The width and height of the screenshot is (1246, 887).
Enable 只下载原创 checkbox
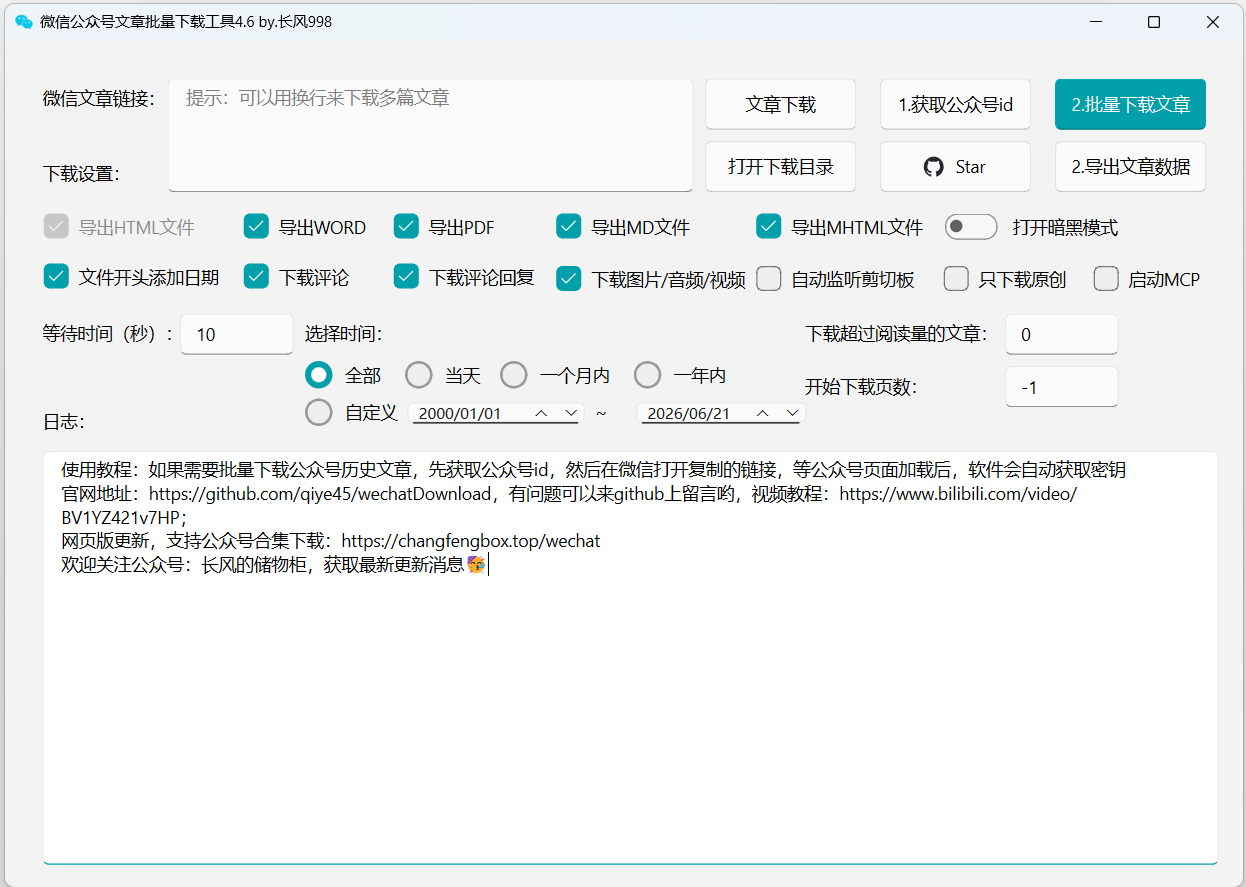[956, 279]
